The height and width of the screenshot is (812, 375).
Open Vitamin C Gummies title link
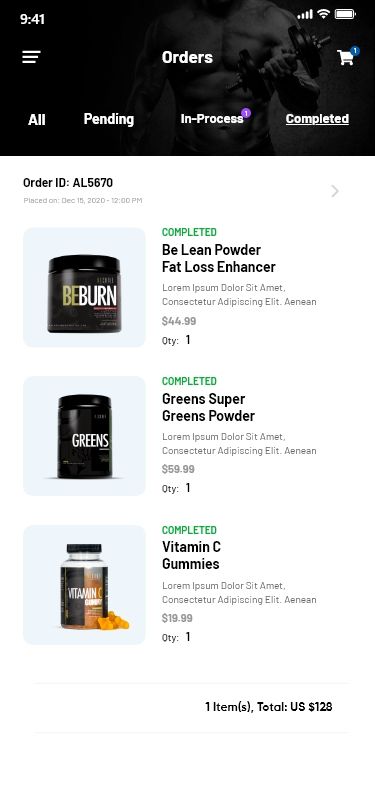point(191,555)
